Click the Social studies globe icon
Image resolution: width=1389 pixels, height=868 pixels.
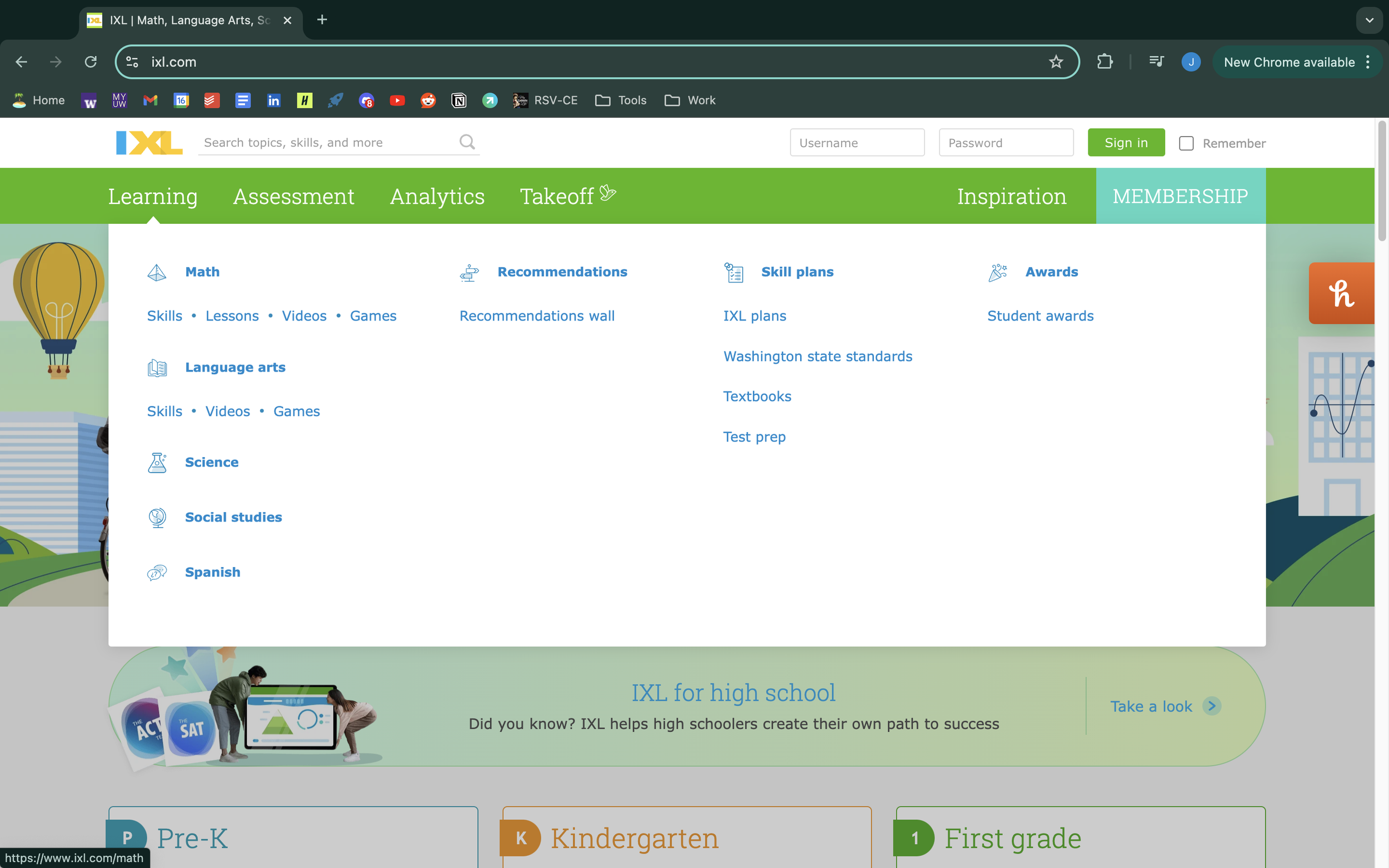click(x=157, y=517)
